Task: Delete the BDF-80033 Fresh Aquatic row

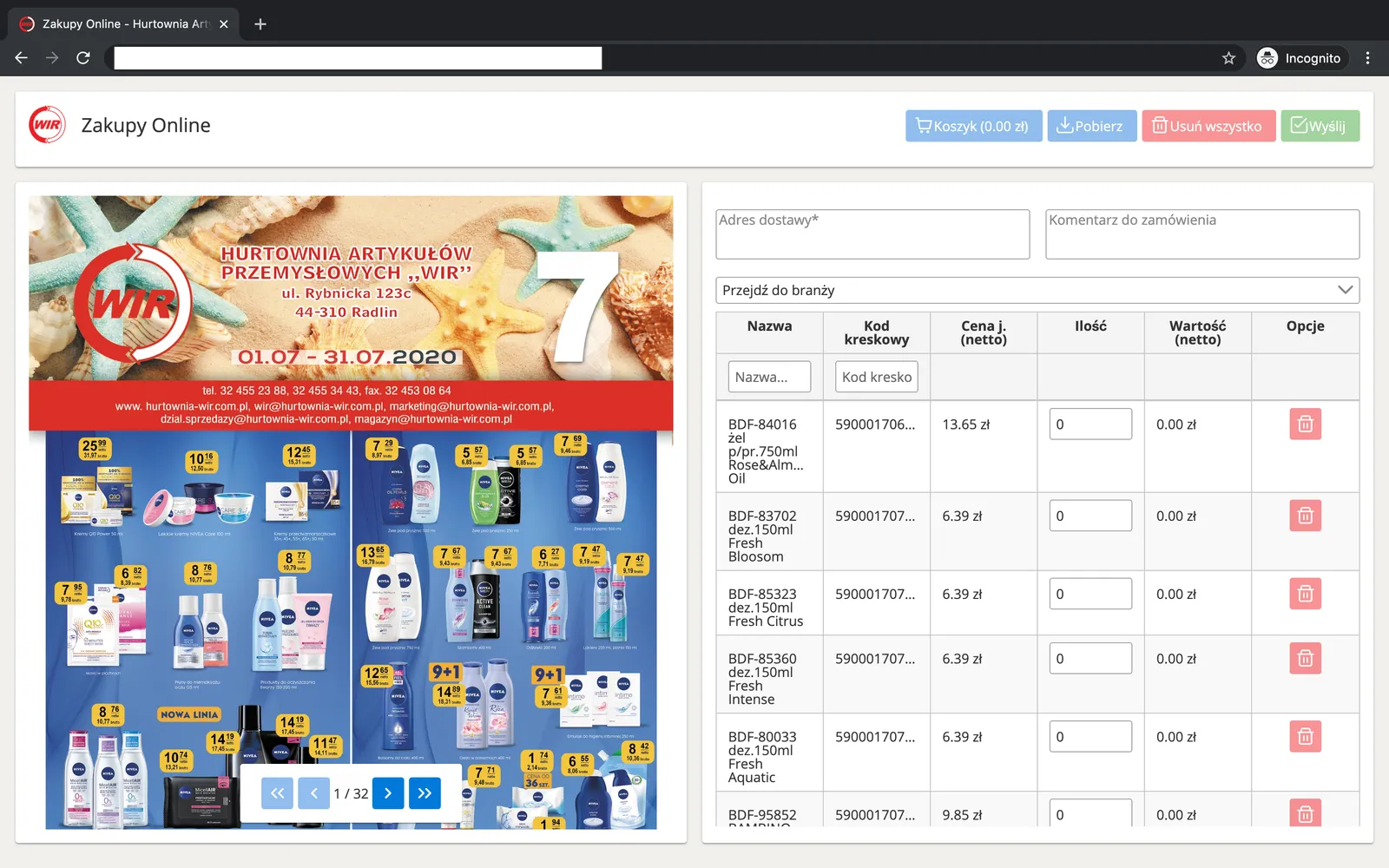Action: tap(1305, 737)
